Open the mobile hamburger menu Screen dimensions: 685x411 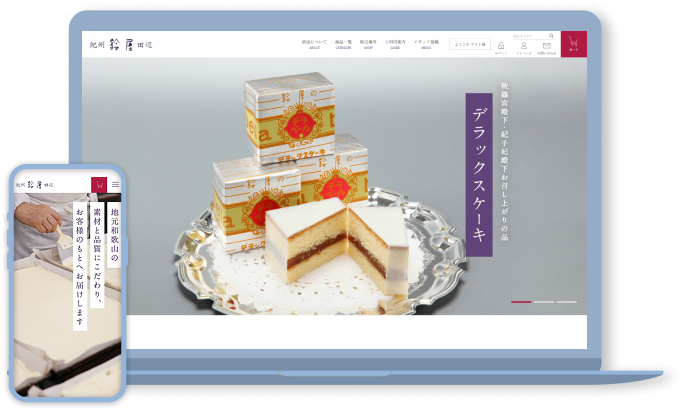115,185
